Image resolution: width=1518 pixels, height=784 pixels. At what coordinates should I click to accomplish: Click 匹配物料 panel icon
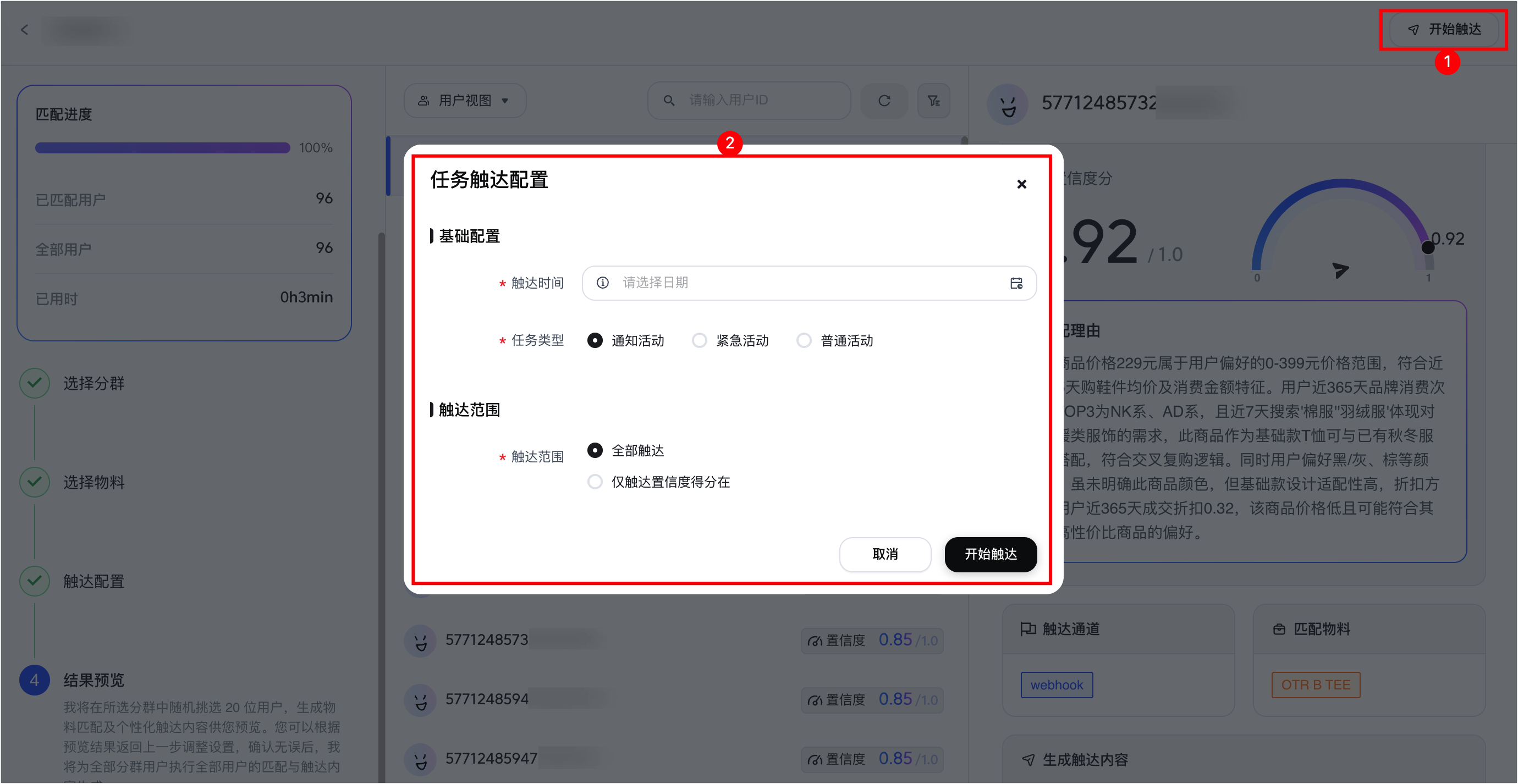1279,630
